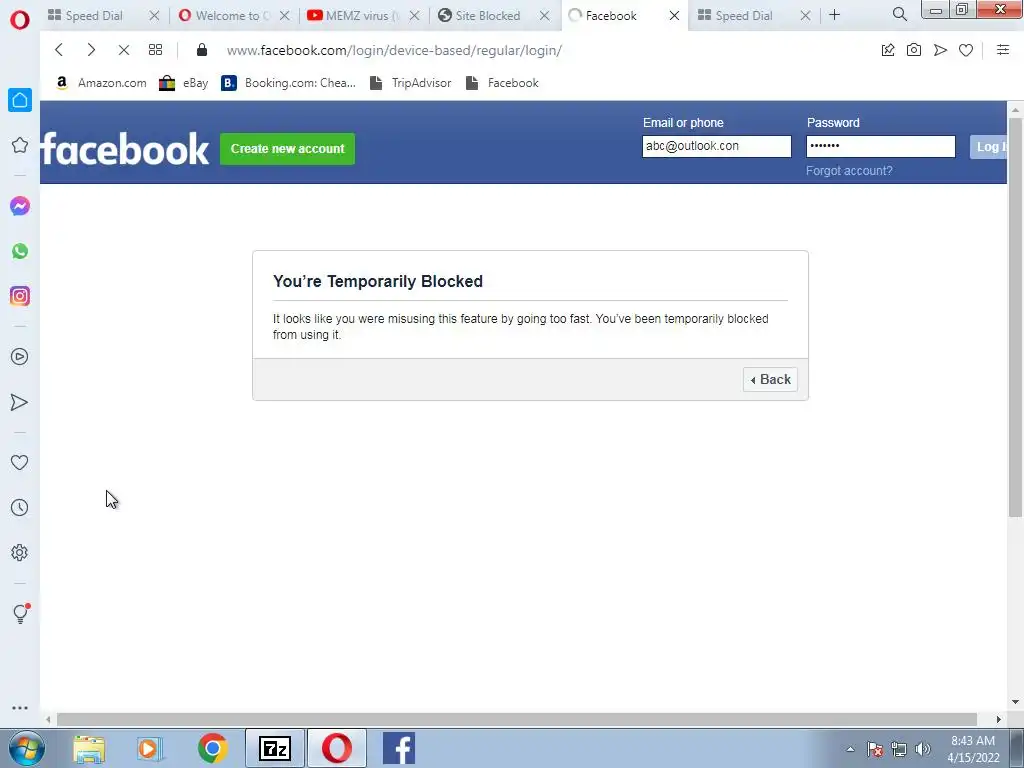Switch to the Site Blocked tab

point(487,16)
